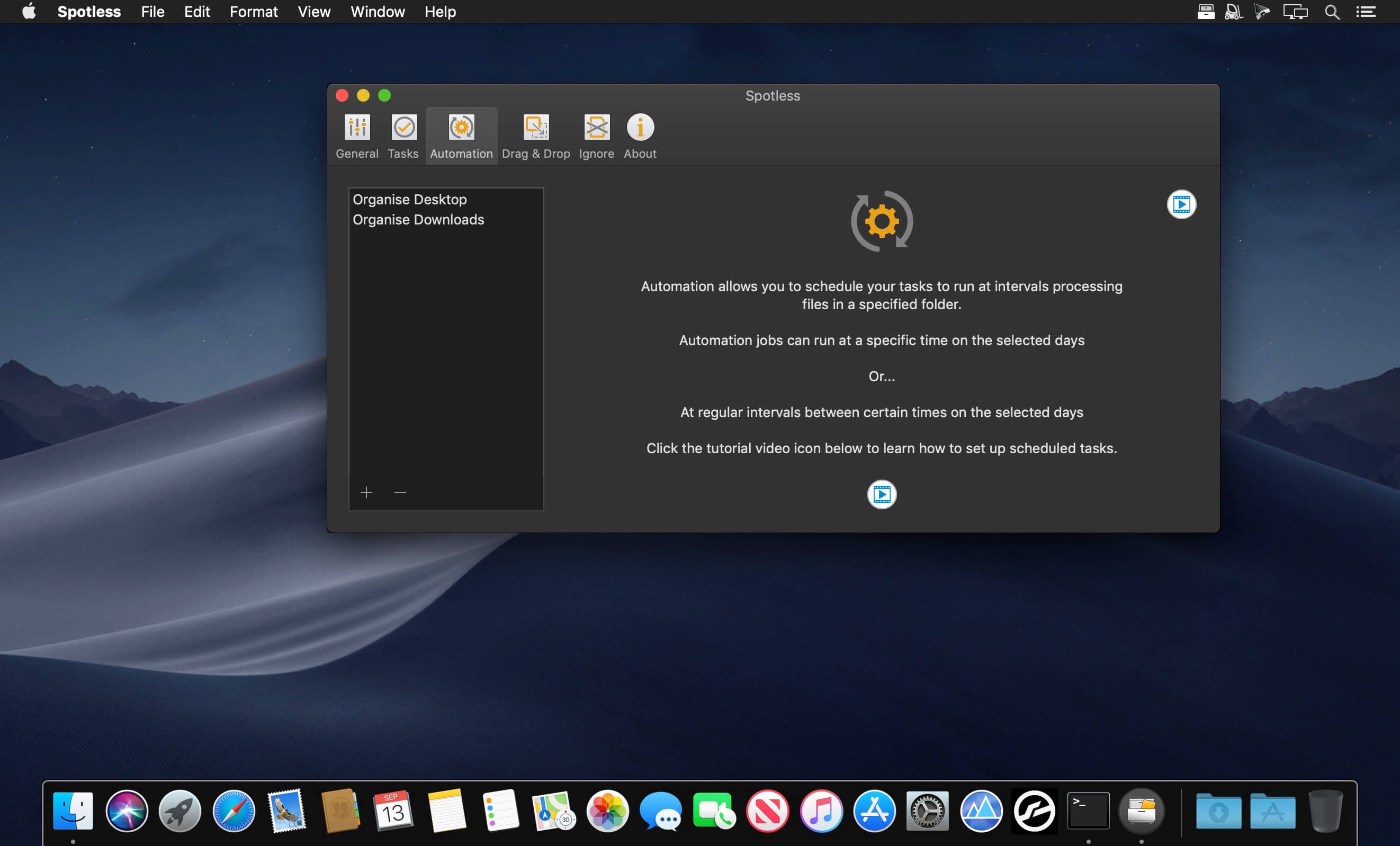Image resolution: width=1400 pixels, height=846 pixels.
Task: Open Notification Center list icon
Action: tap(1366, 12)
